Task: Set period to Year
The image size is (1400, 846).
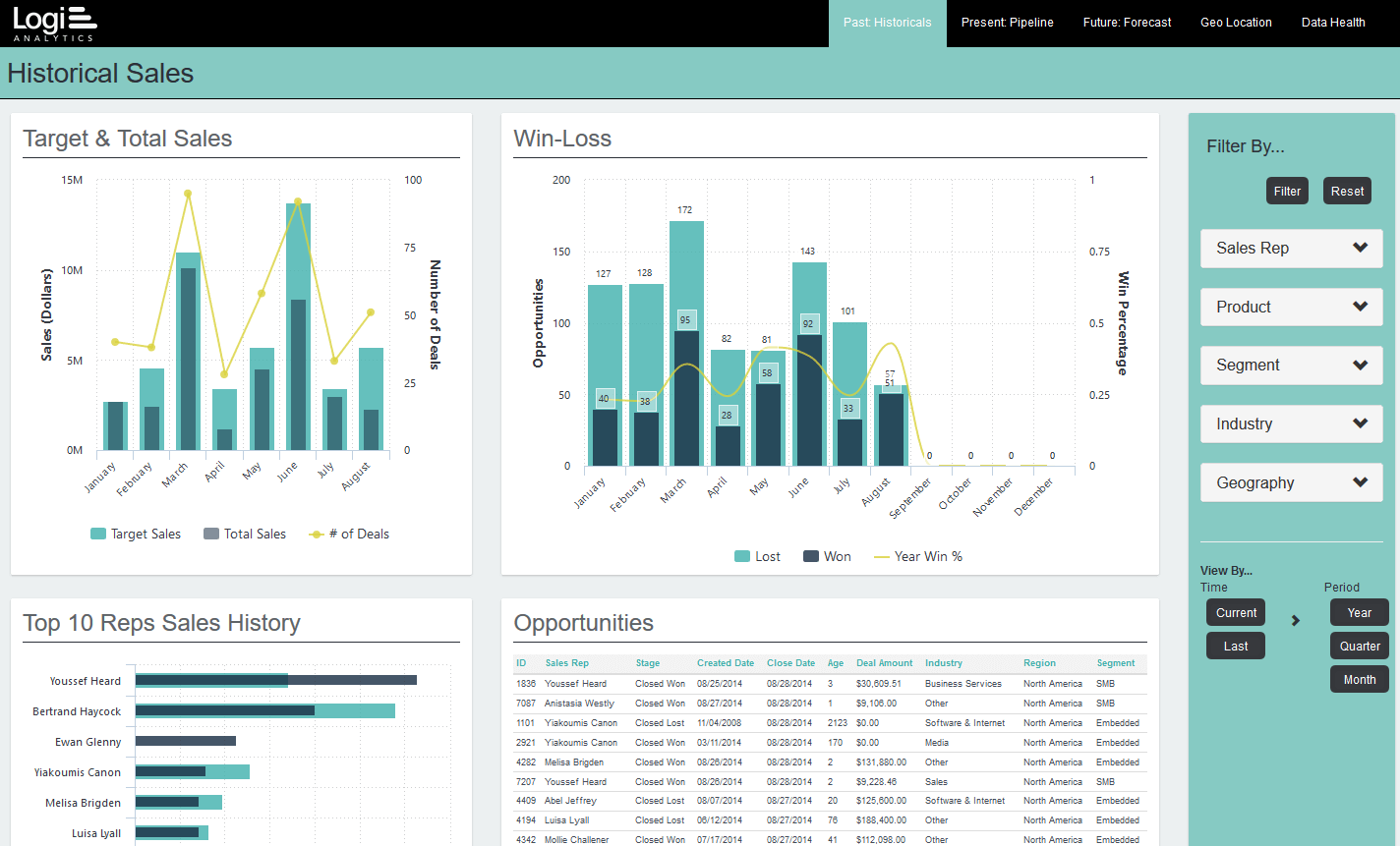Action: (x=1360, y=613)
